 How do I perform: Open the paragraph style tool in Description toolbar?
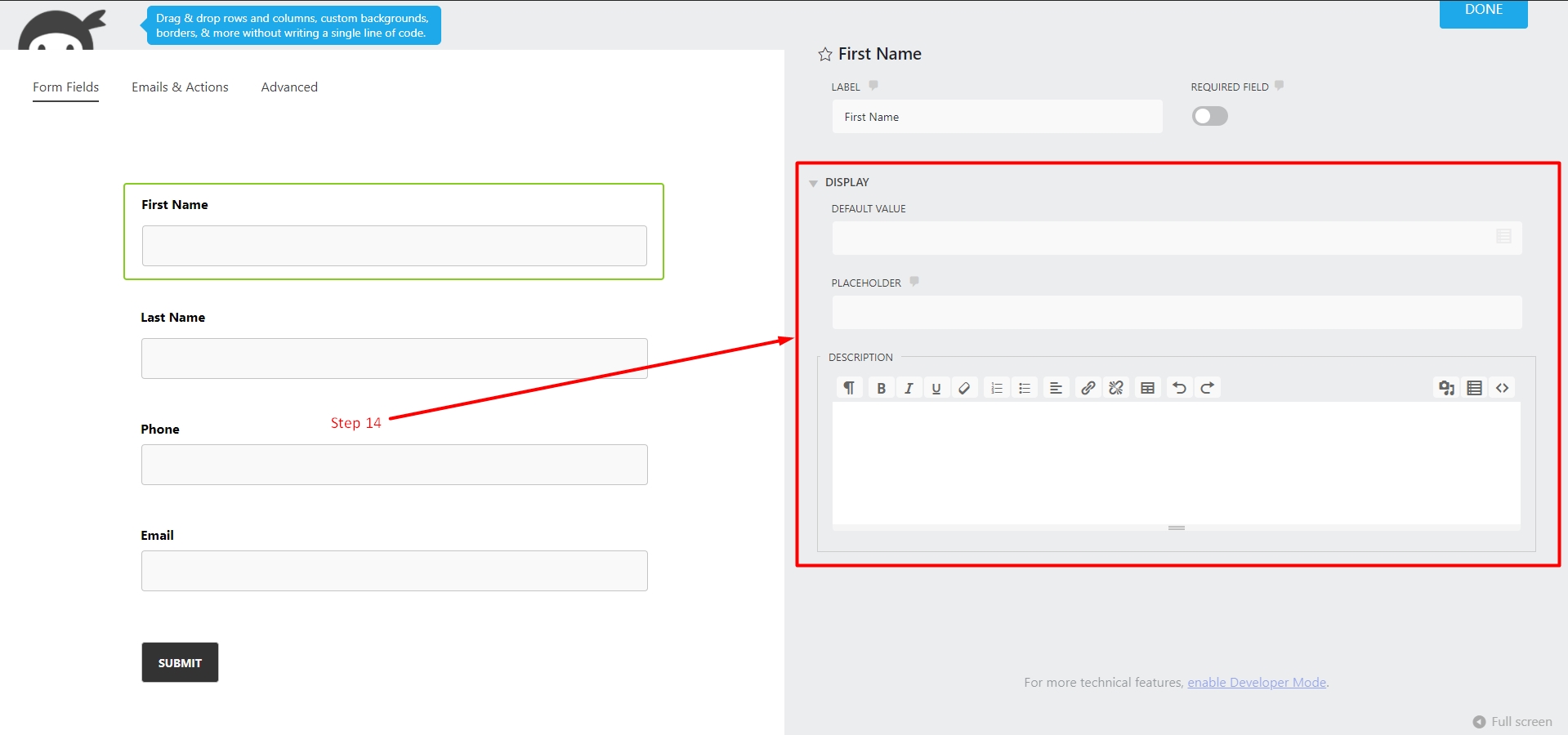(x=849, y=388)
